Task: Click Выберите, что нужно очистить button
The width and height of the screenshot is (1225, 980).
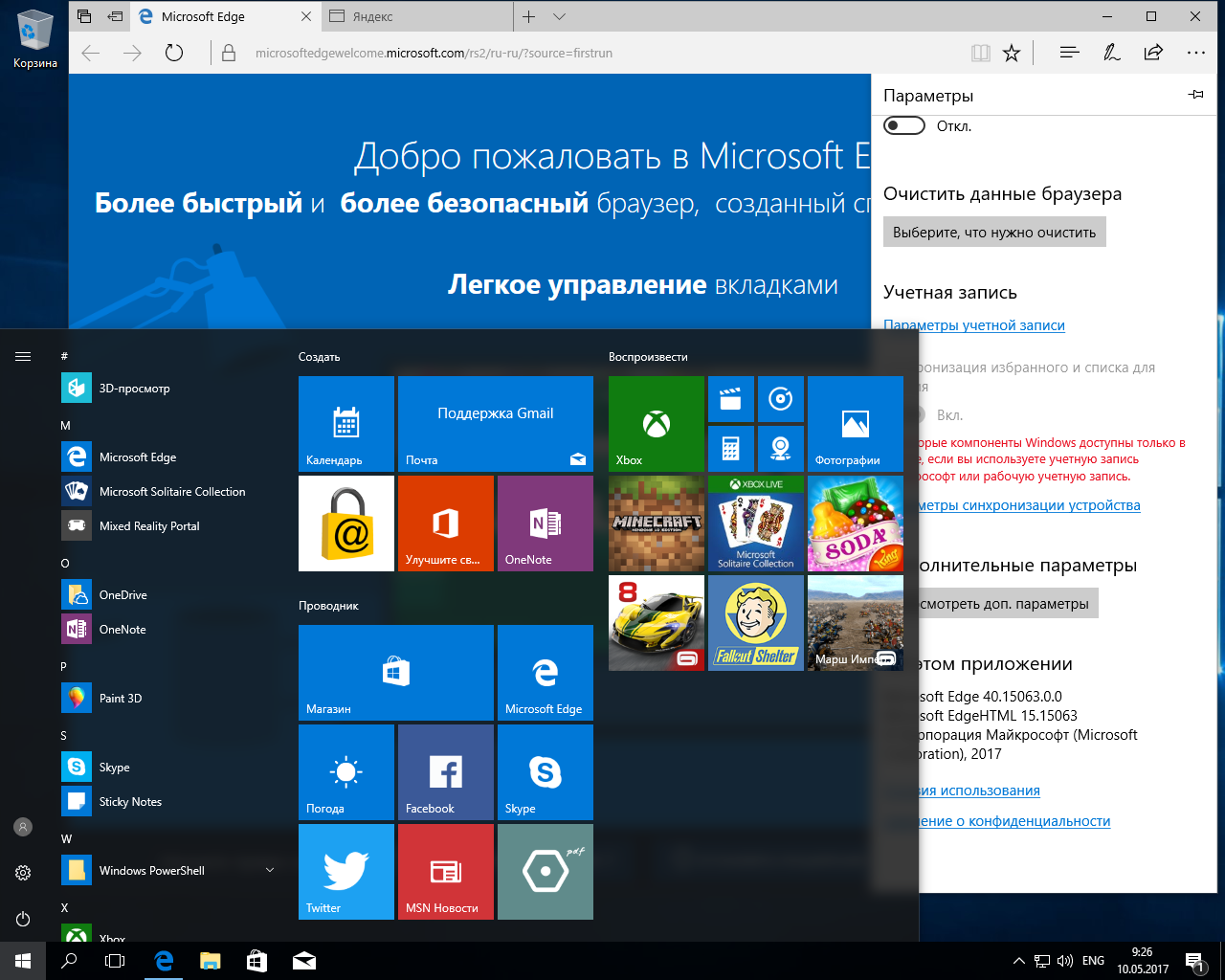Action: [994, 233]
